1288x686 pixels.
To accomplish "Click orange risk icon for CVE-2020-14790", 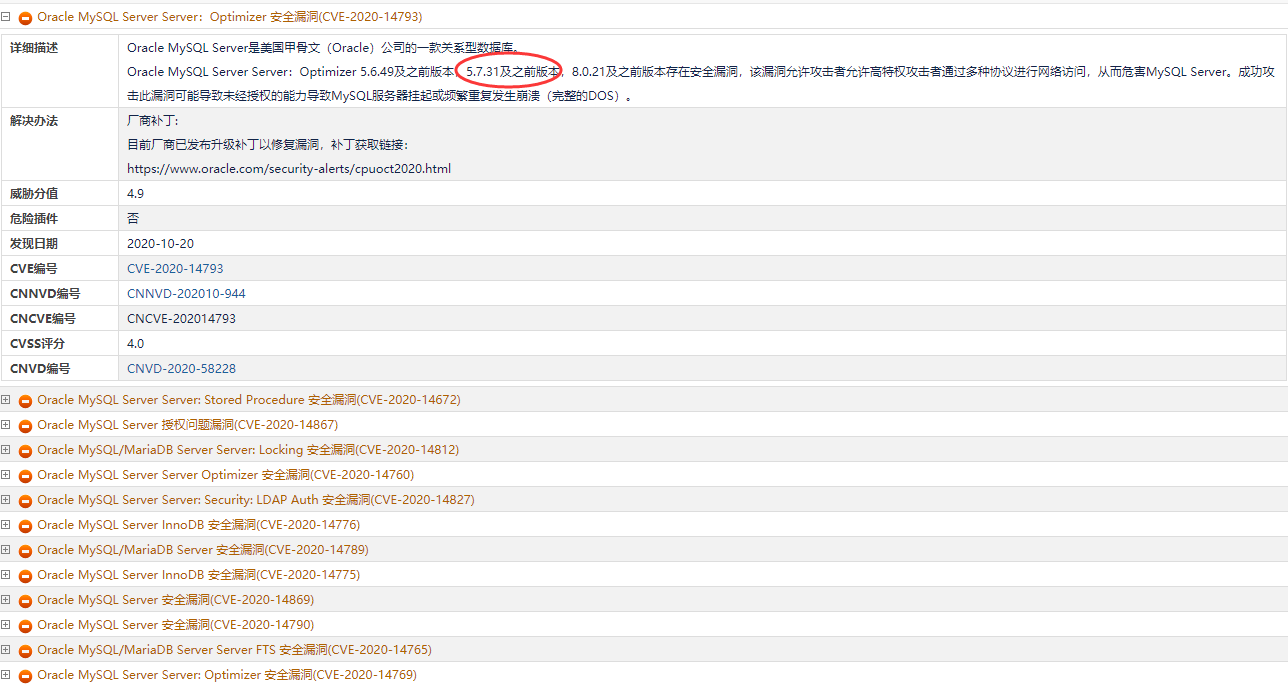I will [26, 626].
